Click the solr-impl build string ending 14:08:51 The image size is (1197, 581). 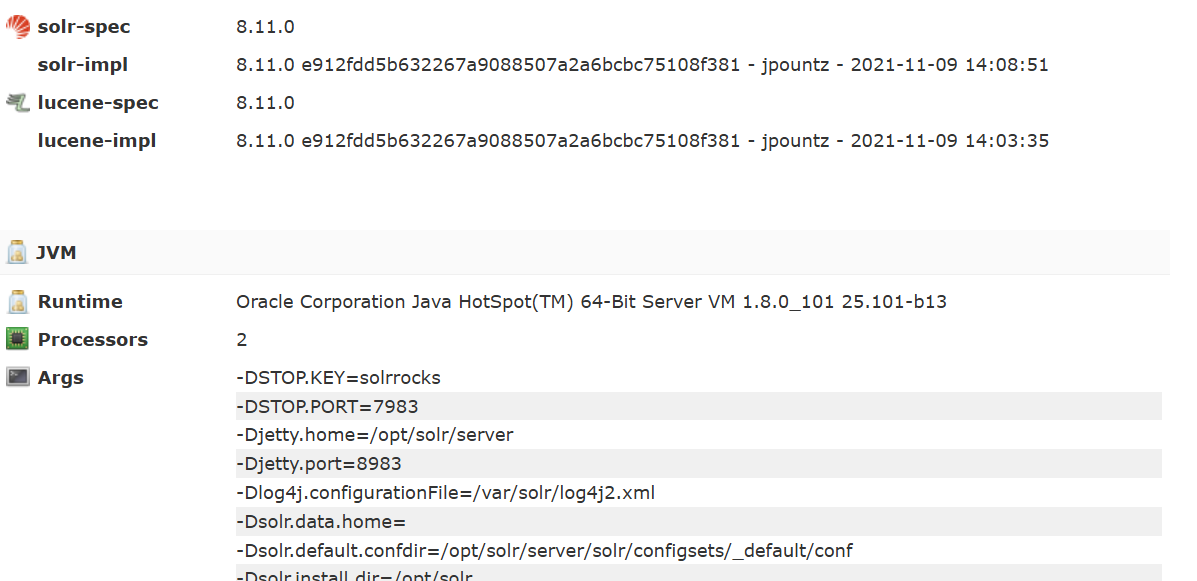(x=642, y=65)
